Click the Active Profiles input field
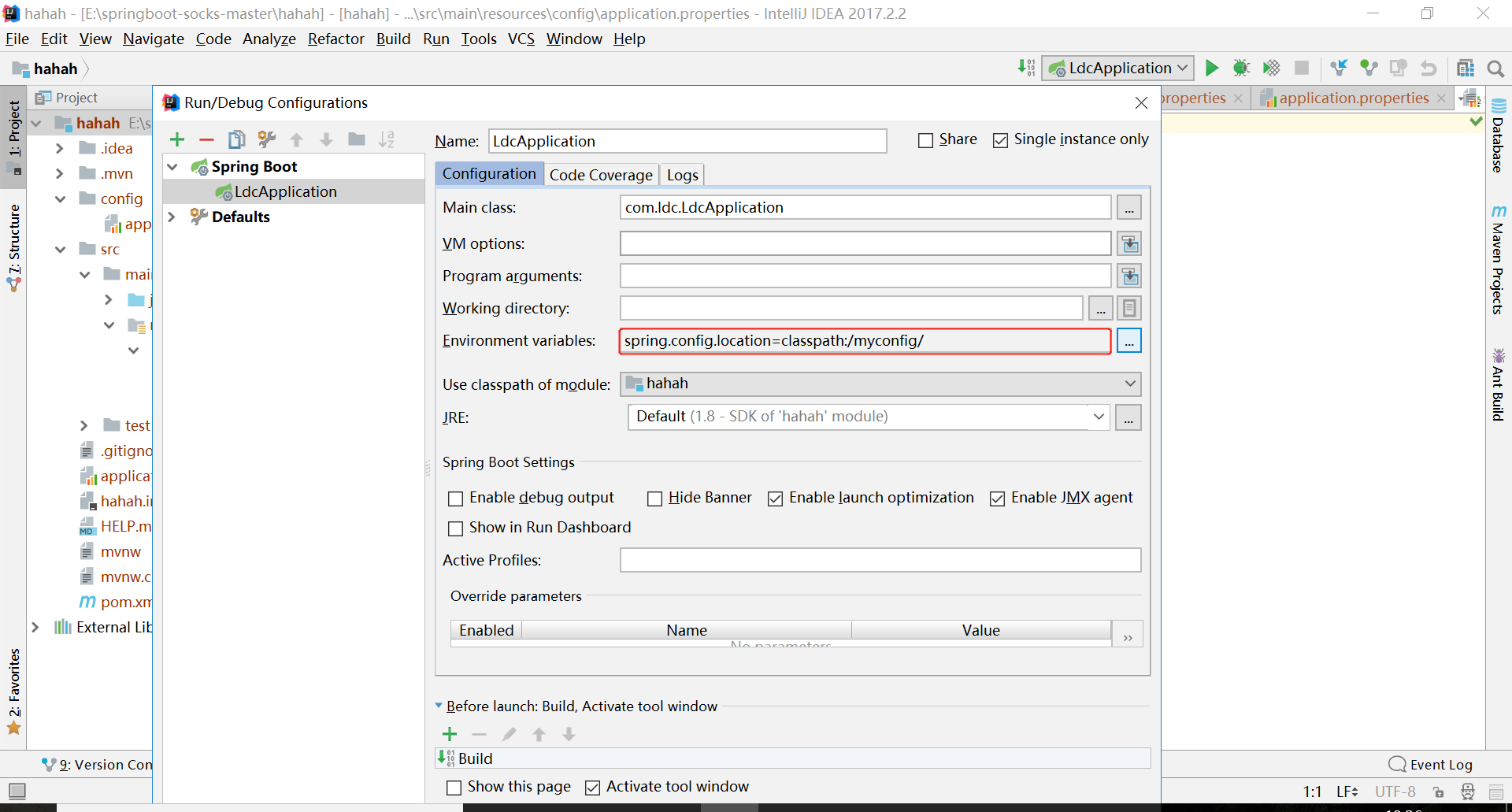Screen dimensions: 1512x812 (x=880, y=560)
